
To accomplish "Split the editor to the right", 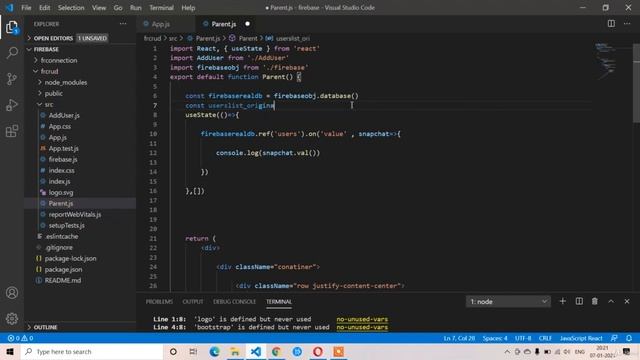I will (611, 24).
